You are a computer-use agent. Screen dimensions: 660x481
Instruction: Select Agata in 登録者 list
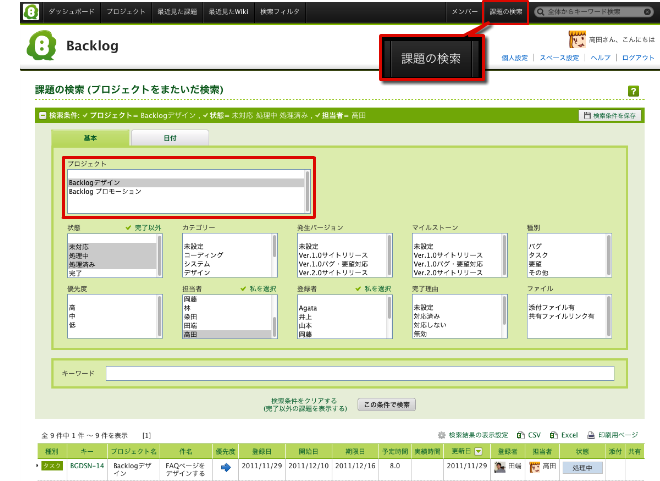click(342, 308)
